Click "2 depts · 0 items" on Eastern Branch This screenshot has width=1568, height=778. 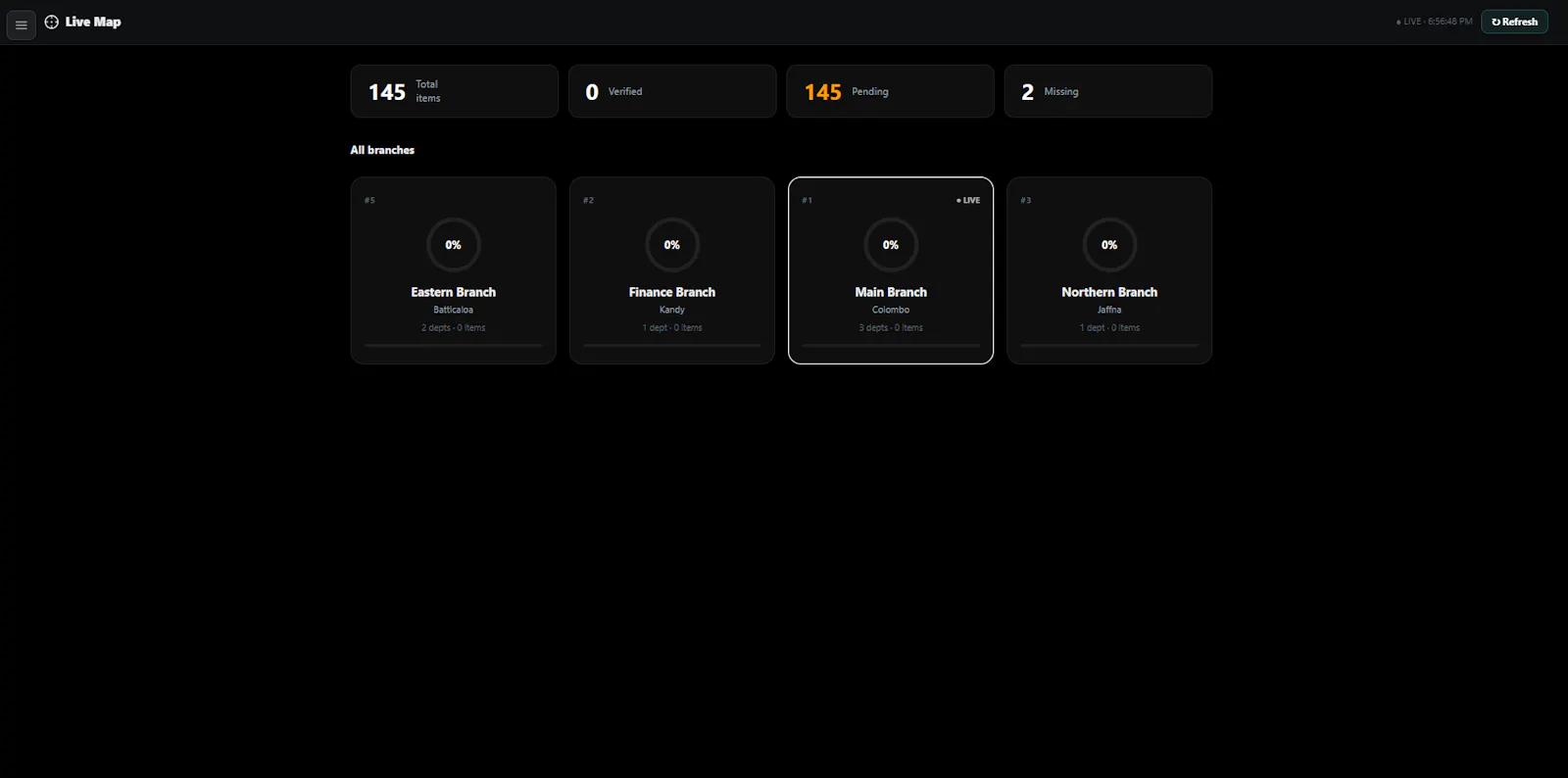454,327
